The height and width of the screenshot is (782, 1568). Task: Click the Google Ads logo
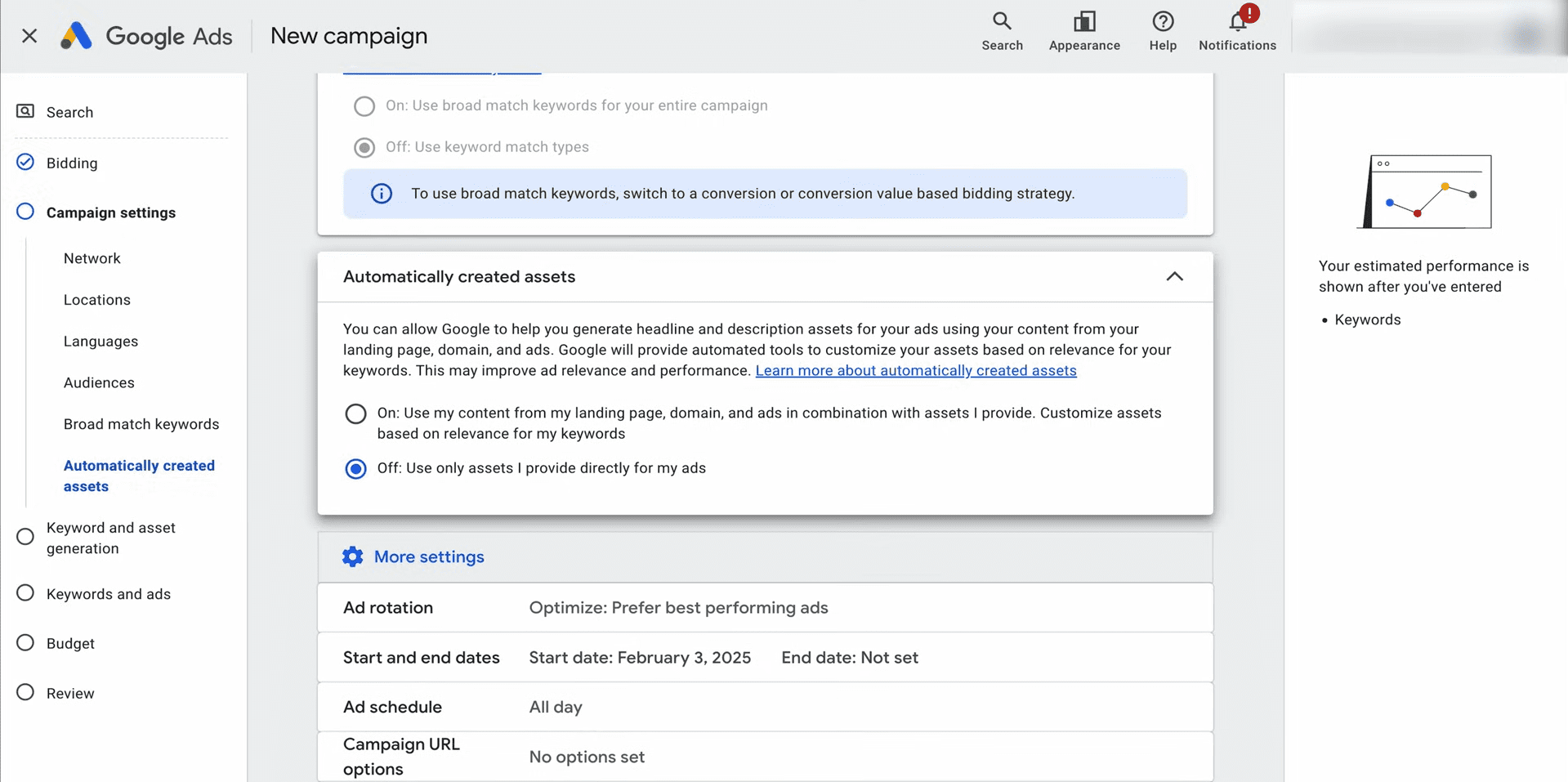click(145, 36)
